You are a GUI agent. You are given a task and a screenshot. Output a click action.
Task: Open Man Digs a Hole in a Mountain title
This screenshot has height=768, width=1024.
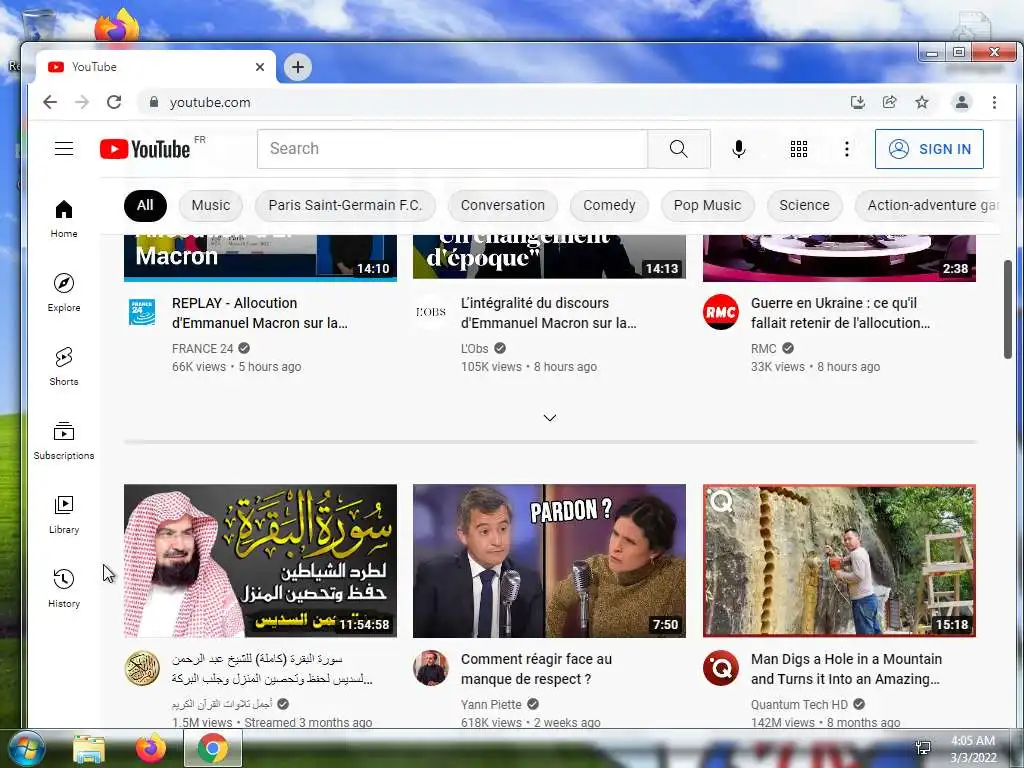tap(846, 669)
